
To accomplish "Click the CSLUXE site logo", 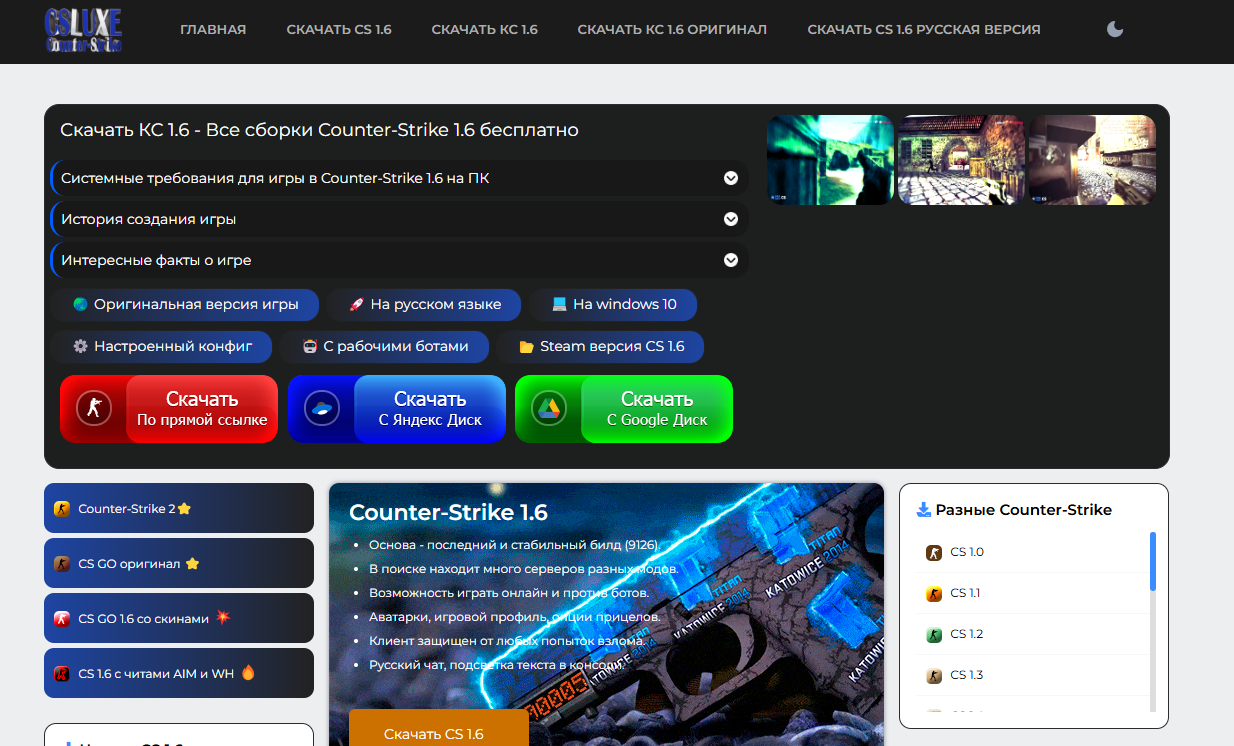I will click(84, 30).
